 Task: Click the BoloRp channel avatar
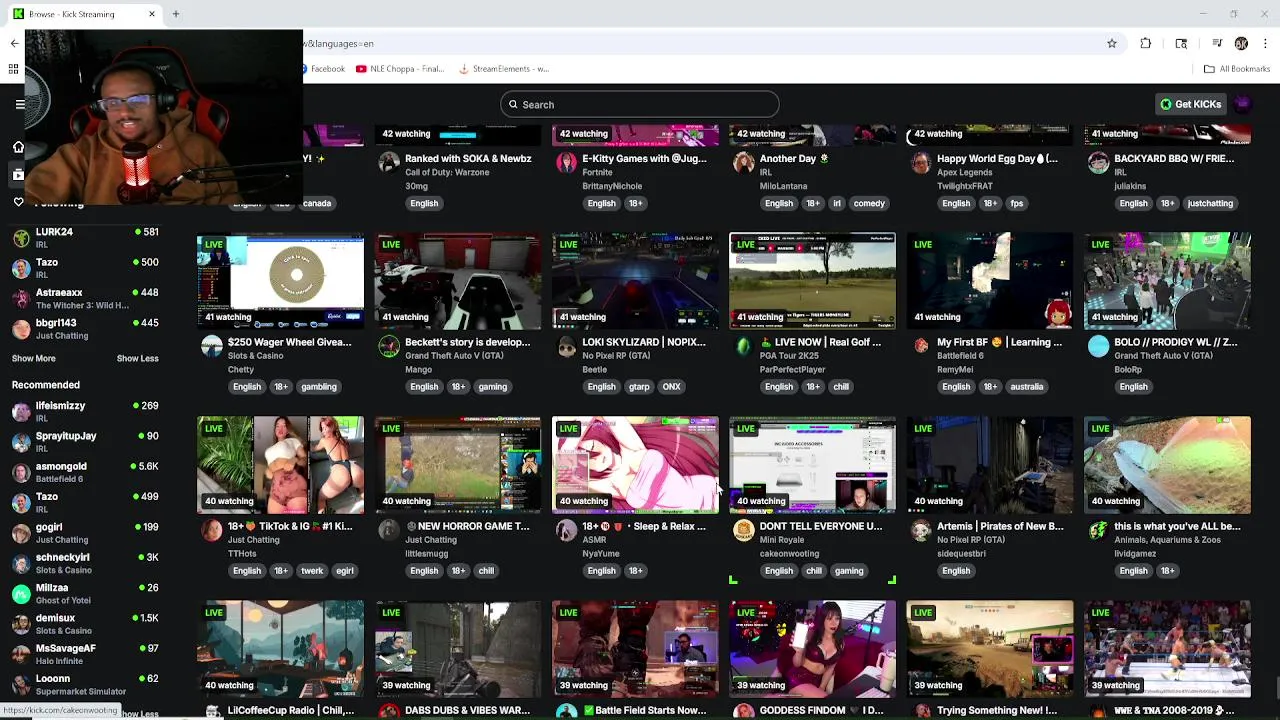pyautogui.click(x=1099, y=346)
